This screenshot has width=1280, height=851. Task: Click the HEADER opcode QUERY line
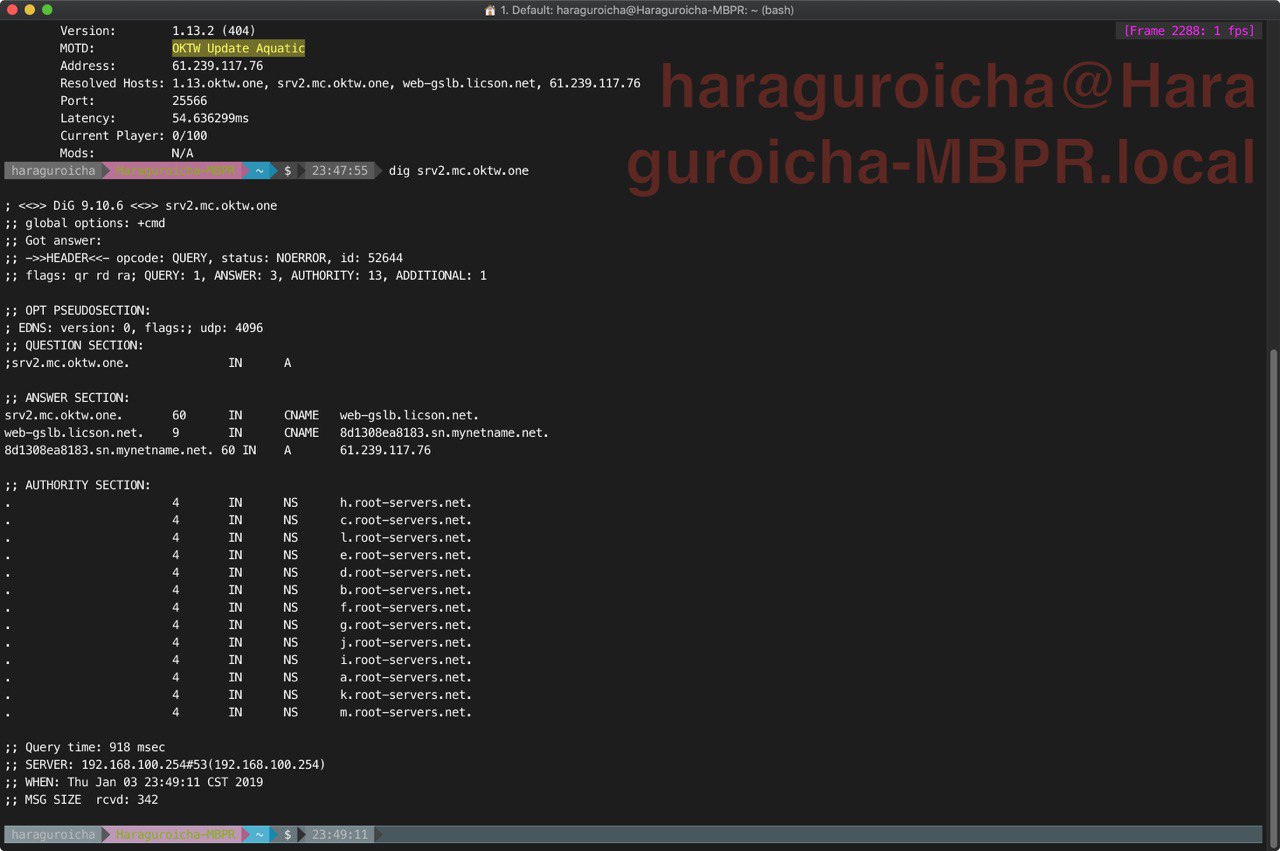(204, 258)
